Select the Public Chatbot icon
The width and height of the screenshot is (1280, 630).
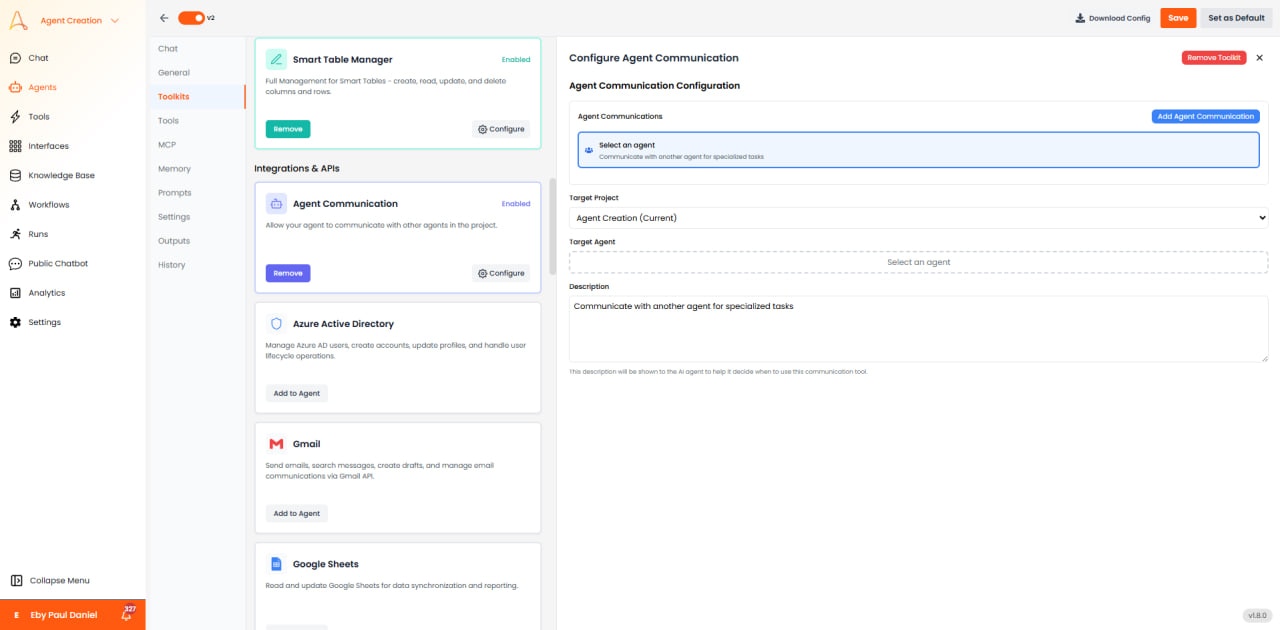tap(14, 263)
